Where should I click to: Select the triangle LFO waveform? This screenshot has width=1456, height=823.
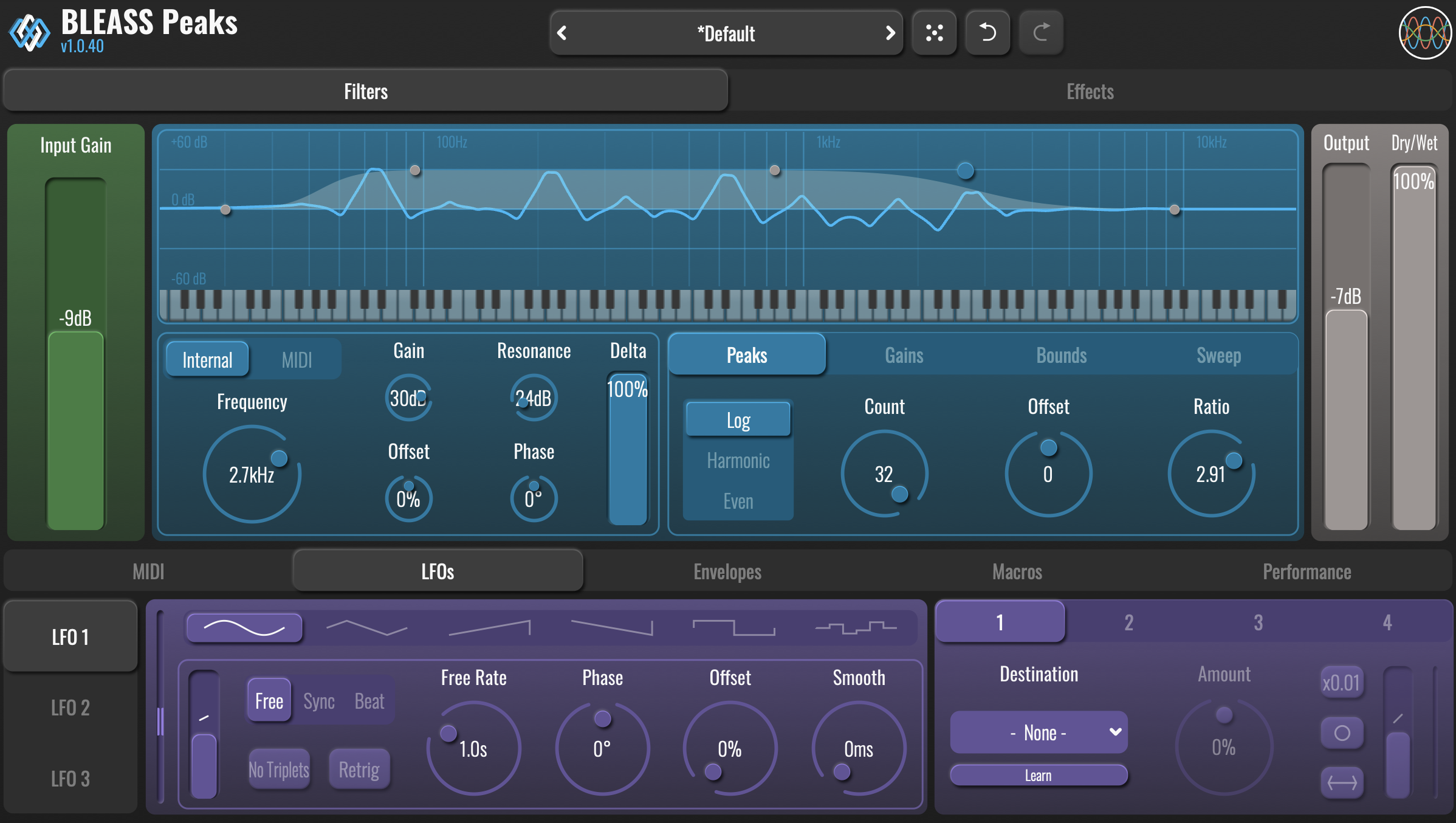(366, 628)
